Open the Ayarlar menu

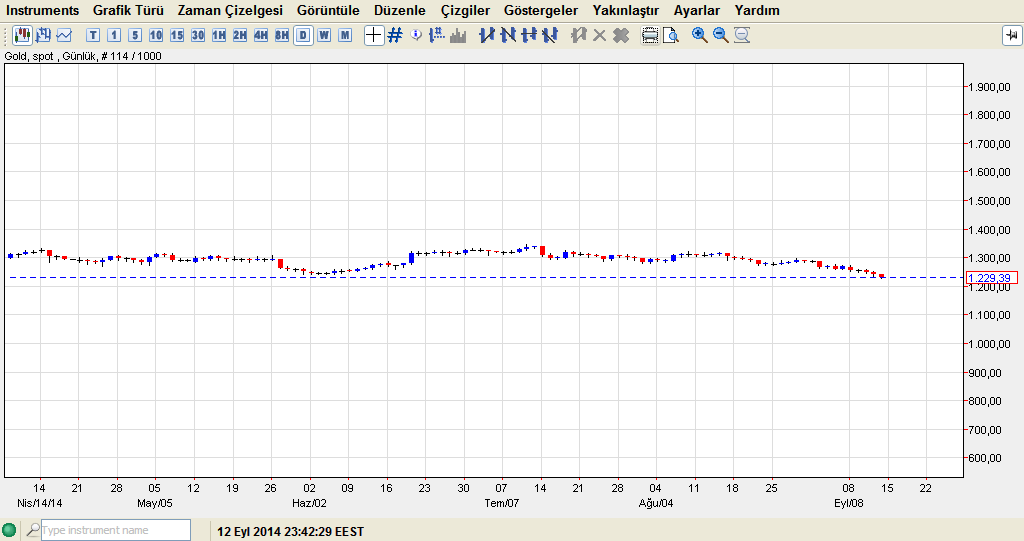[x=697, y=10]
